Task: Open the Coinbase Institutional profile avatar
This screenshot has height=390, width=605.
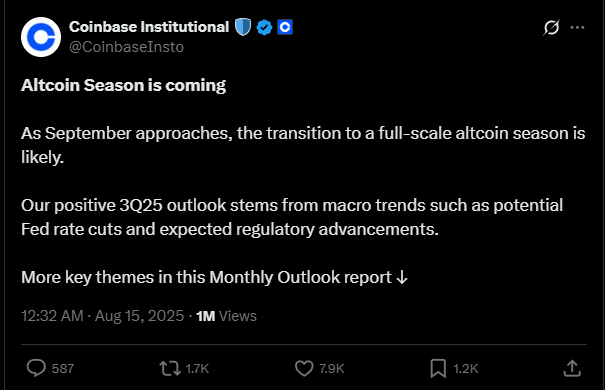Action: pos(41,37)
